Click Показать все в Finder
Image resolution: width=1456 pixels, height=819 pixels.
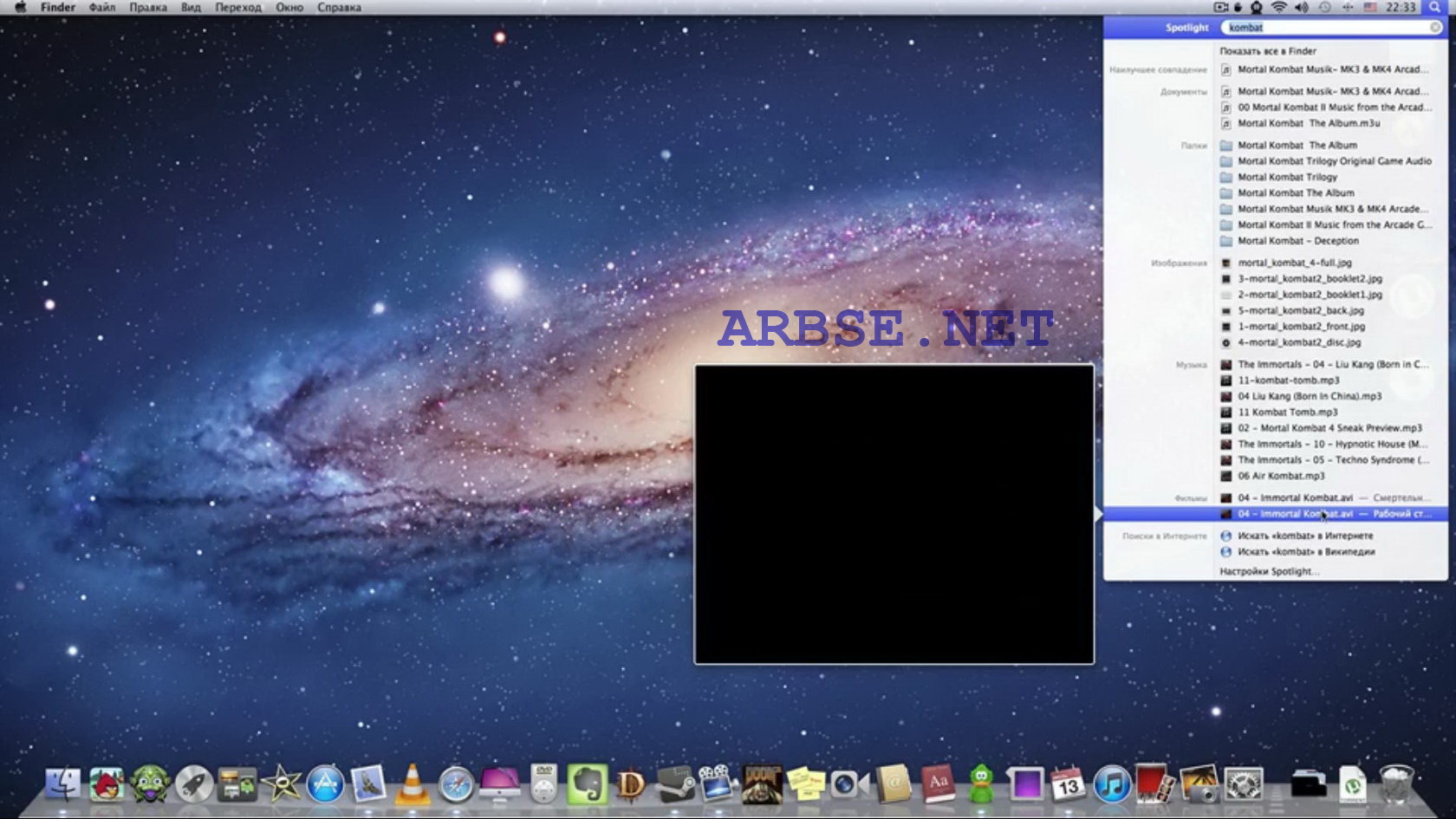(x=1267, y=51)
